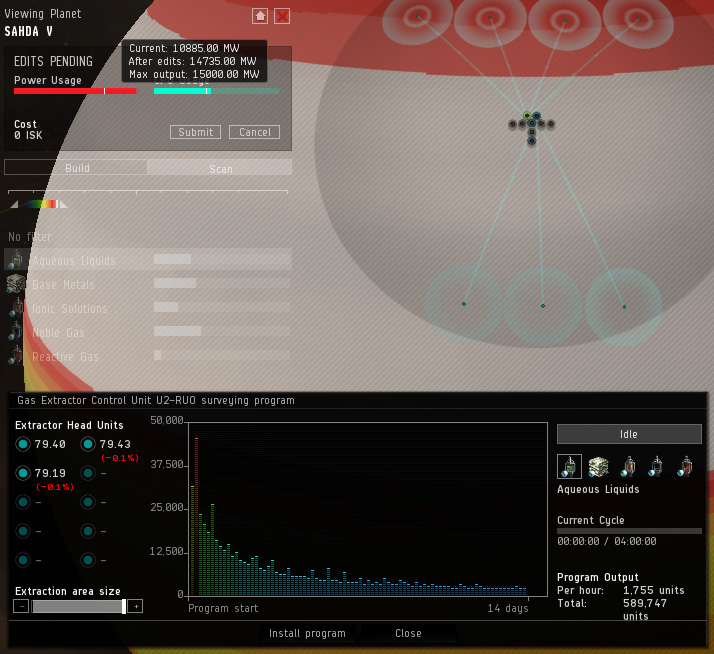
Task: Click the extraction area size slider
Action: click(78, 606)
